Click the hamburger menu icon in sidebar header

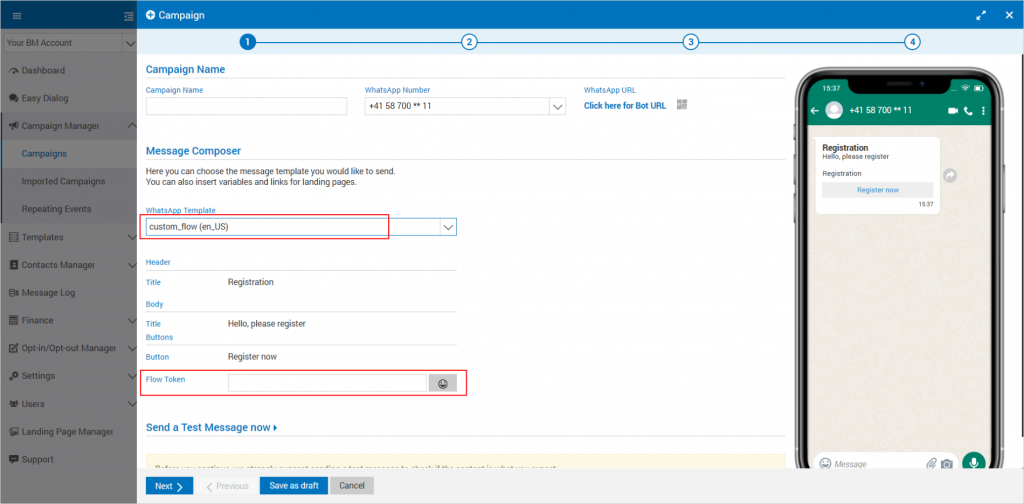pyautogui.click(x=17, y=15)
